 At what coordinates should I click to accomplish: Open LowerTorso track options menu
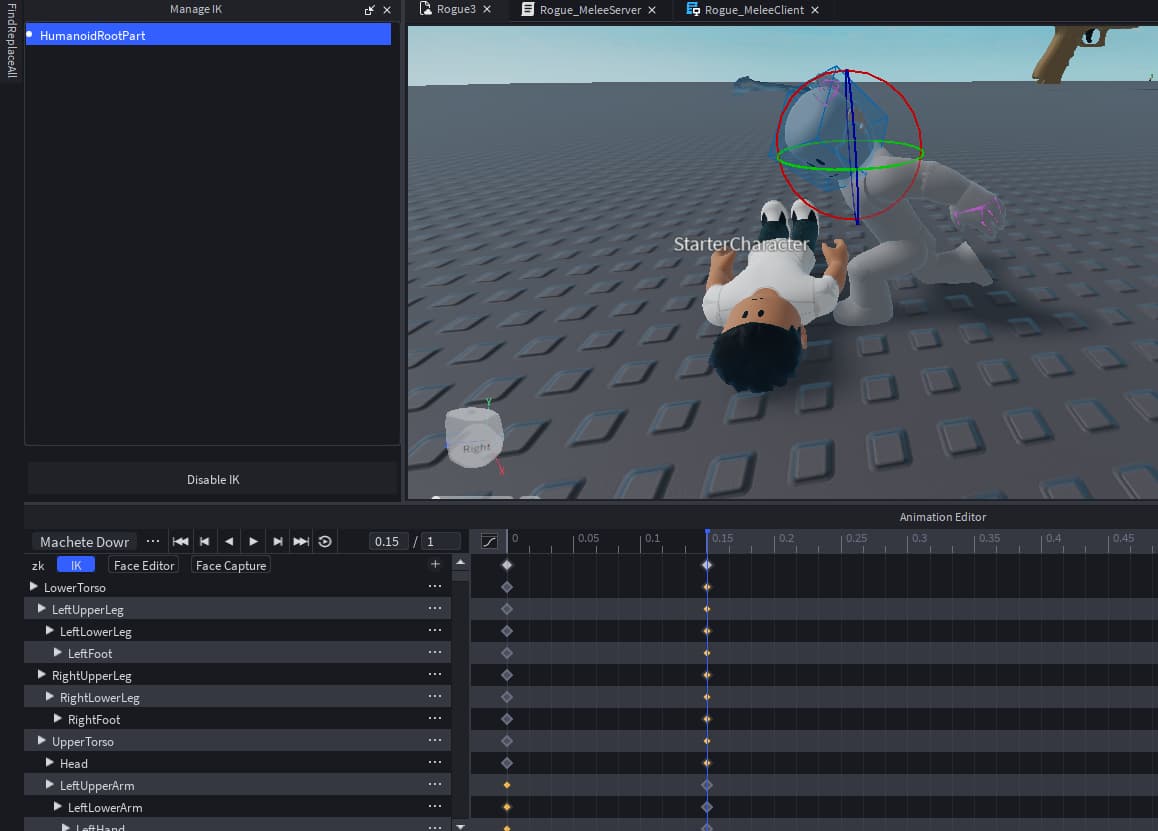[435, 587]
